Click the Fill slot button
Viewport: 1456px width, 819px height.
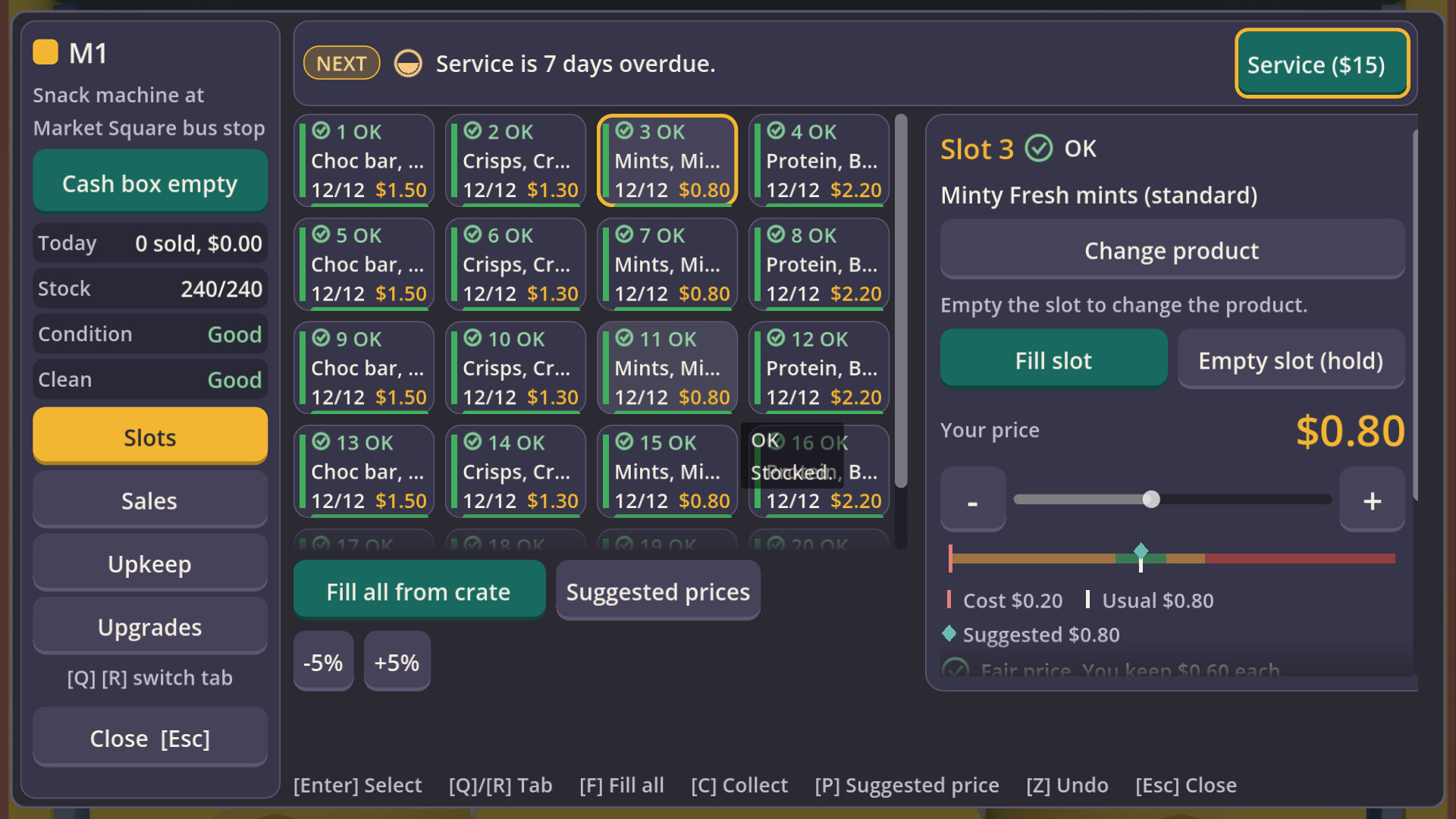1054,359
